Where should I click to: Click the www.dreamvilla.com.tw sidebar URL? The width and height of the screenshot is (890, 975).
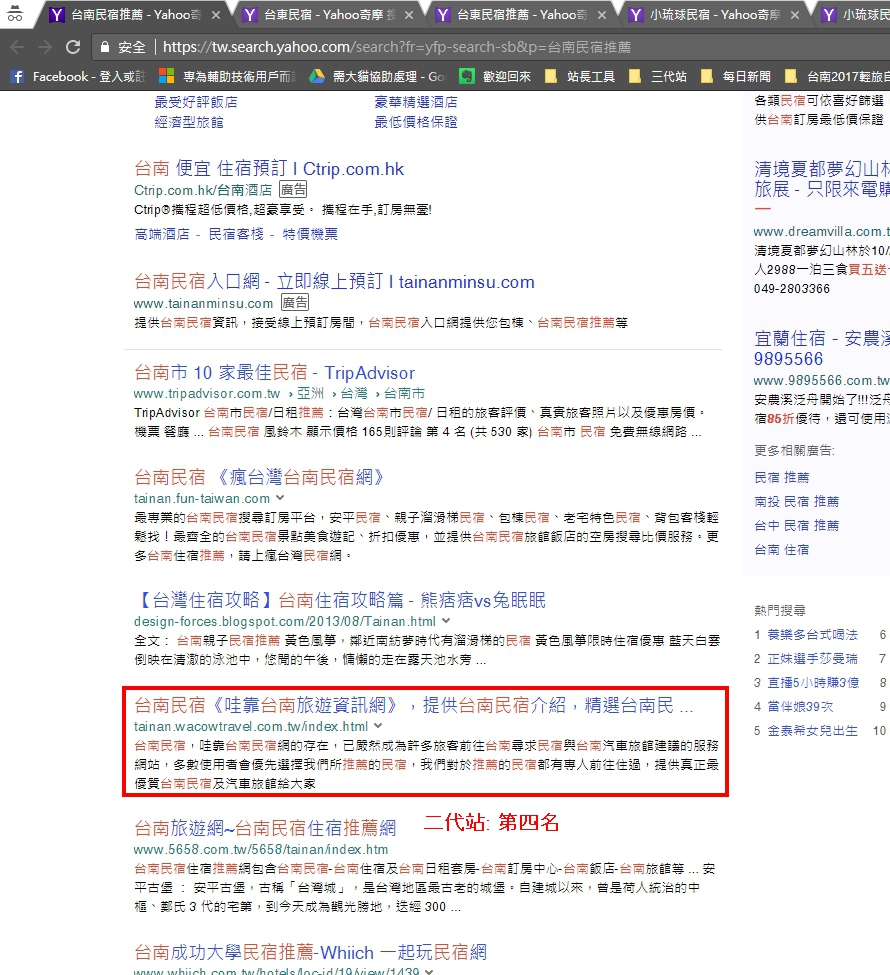[822, 231]
